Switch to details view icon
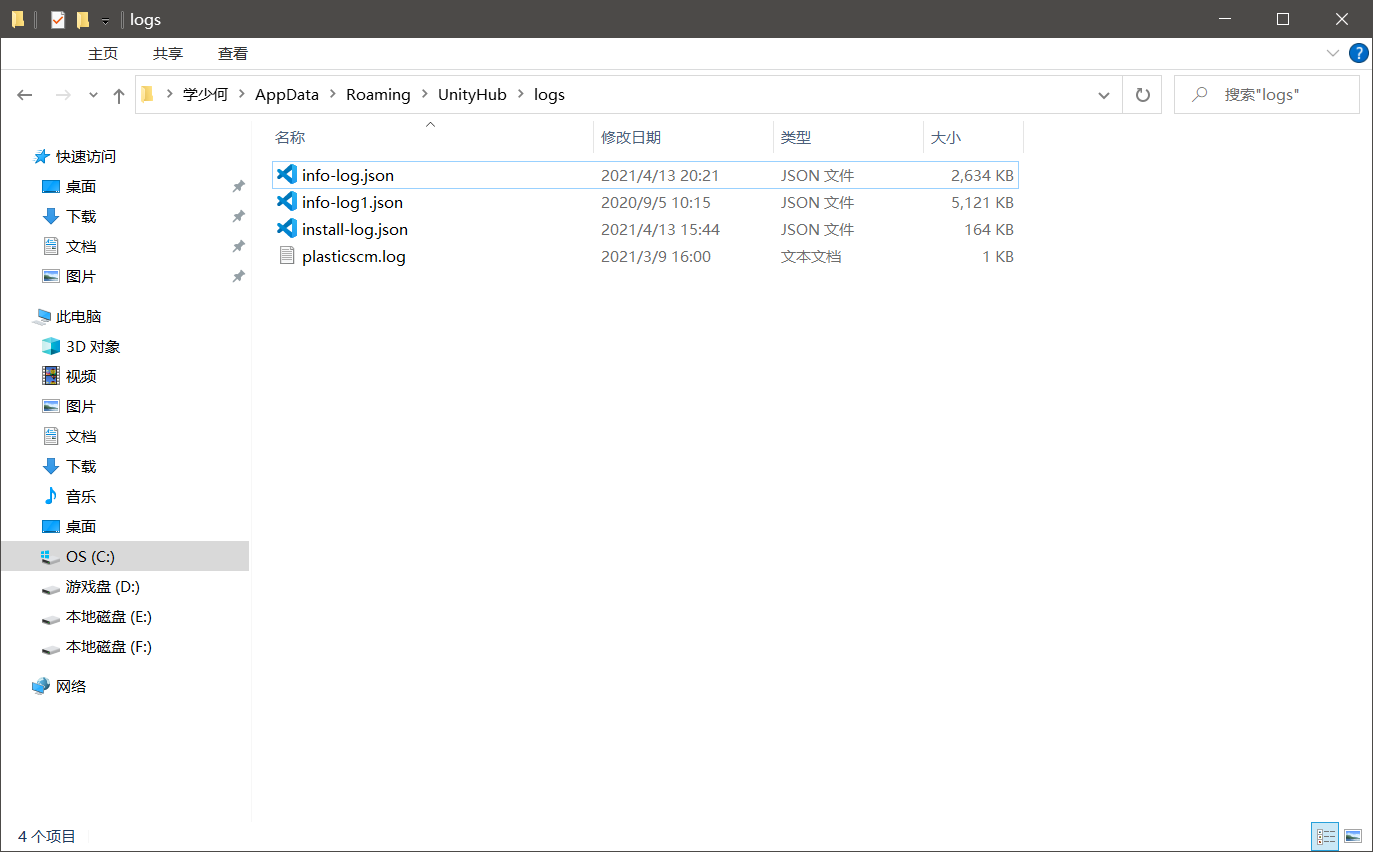The width and height of the screenshot is (1373, 852). pos(1326,836)
